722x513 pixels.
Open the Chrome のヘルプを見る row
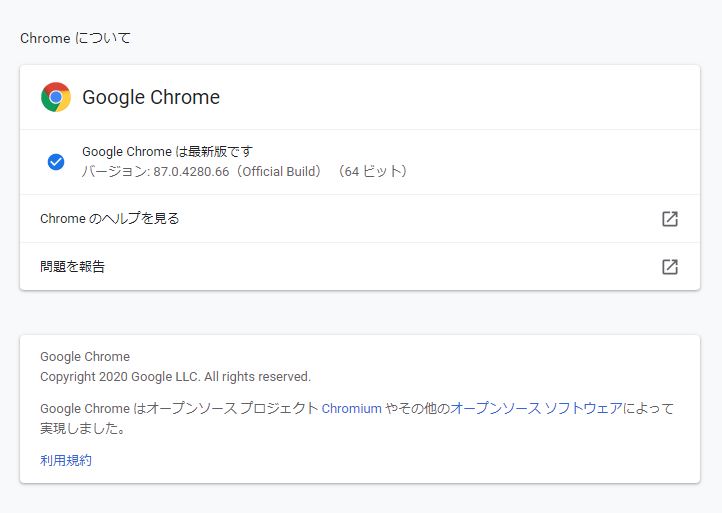click(110, 219)
